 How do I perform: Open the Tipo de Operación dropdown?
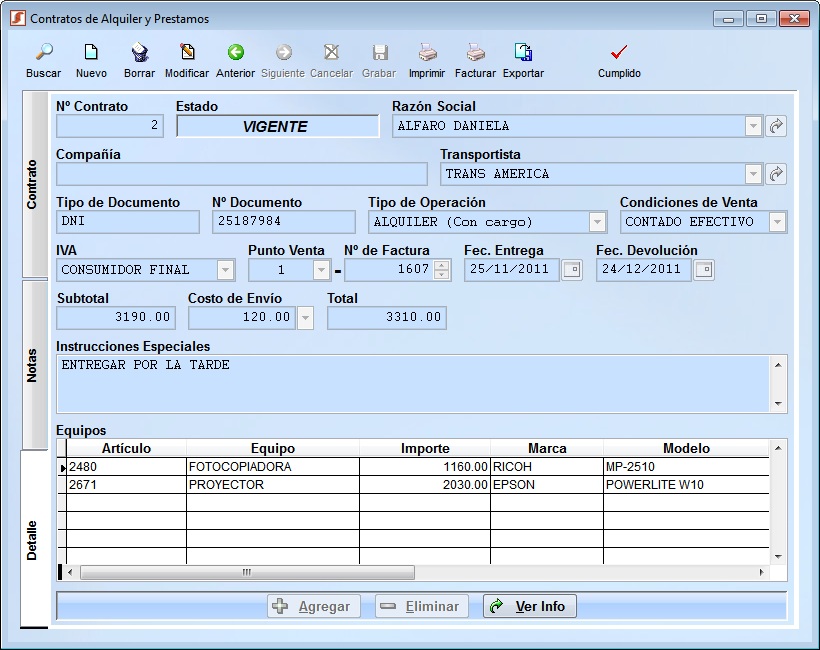tap(597, 222)
